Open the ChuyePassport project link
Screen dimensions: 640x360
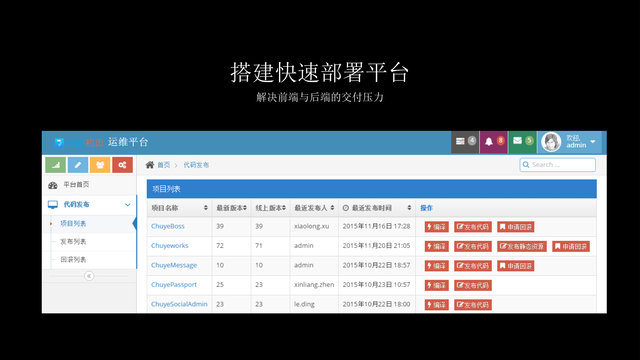[x=174, y=284]
